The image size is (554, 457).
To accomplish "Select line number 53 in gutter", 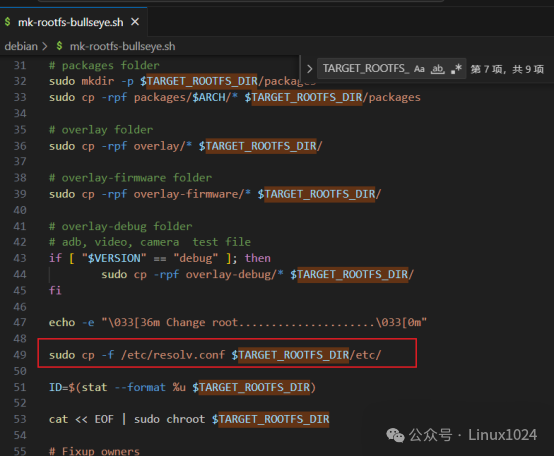I will tap(20, 419).
